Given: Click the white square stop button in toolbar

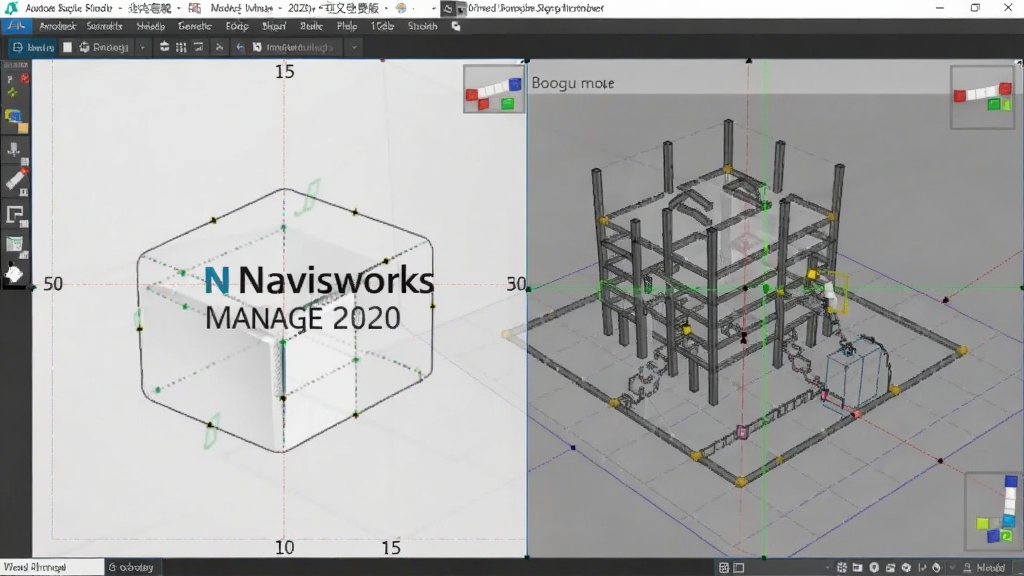Looking at the screenshot, I should tap(67, 47).
